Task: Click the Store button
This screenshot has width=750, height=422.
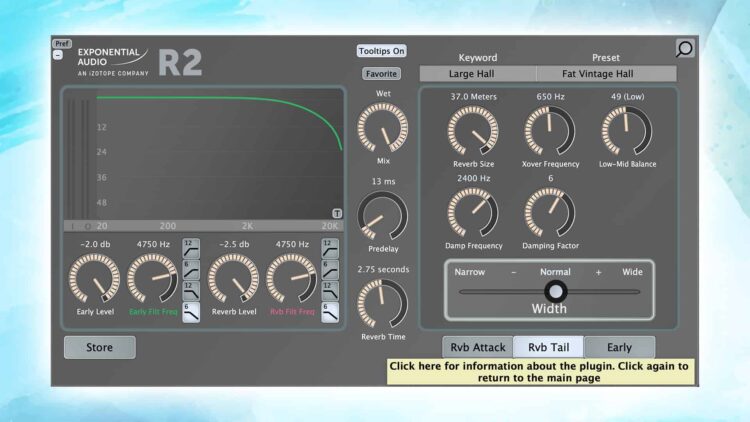Action: tap(99, 347)
